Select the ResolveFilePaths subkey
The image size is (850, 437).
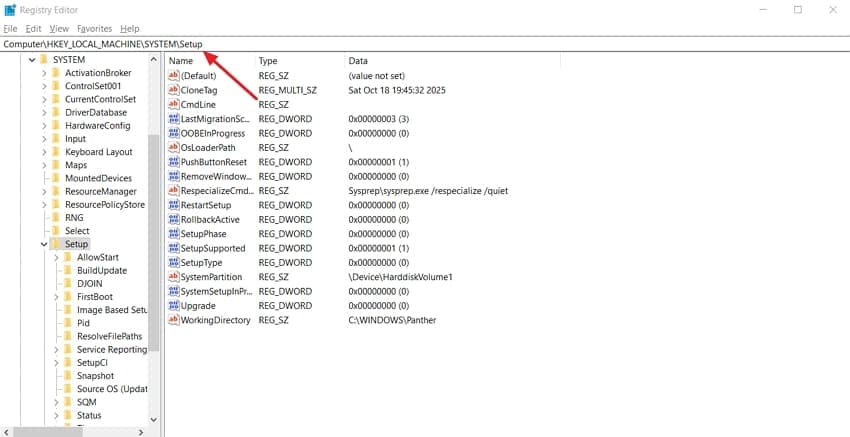click(x=109, y=336)
